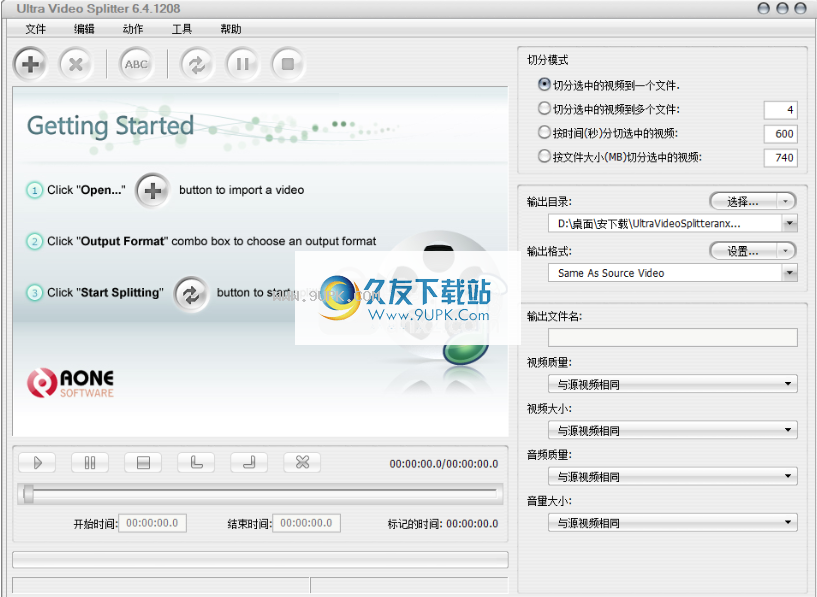Click the 选择... output directory button

click(744, 201)
